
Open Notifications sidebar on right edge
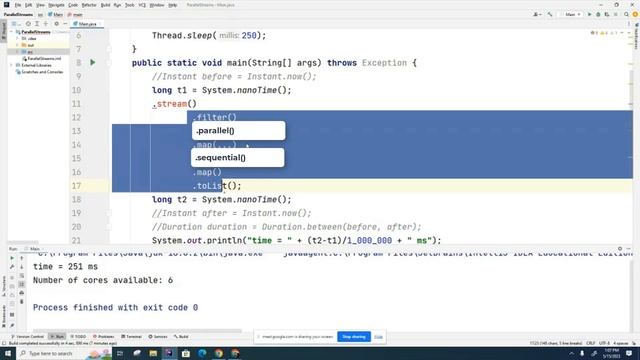point(636,37)
